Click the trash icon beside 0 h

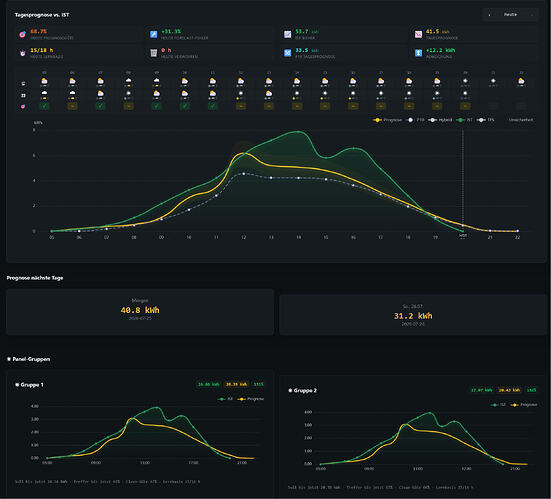point(154,53)
